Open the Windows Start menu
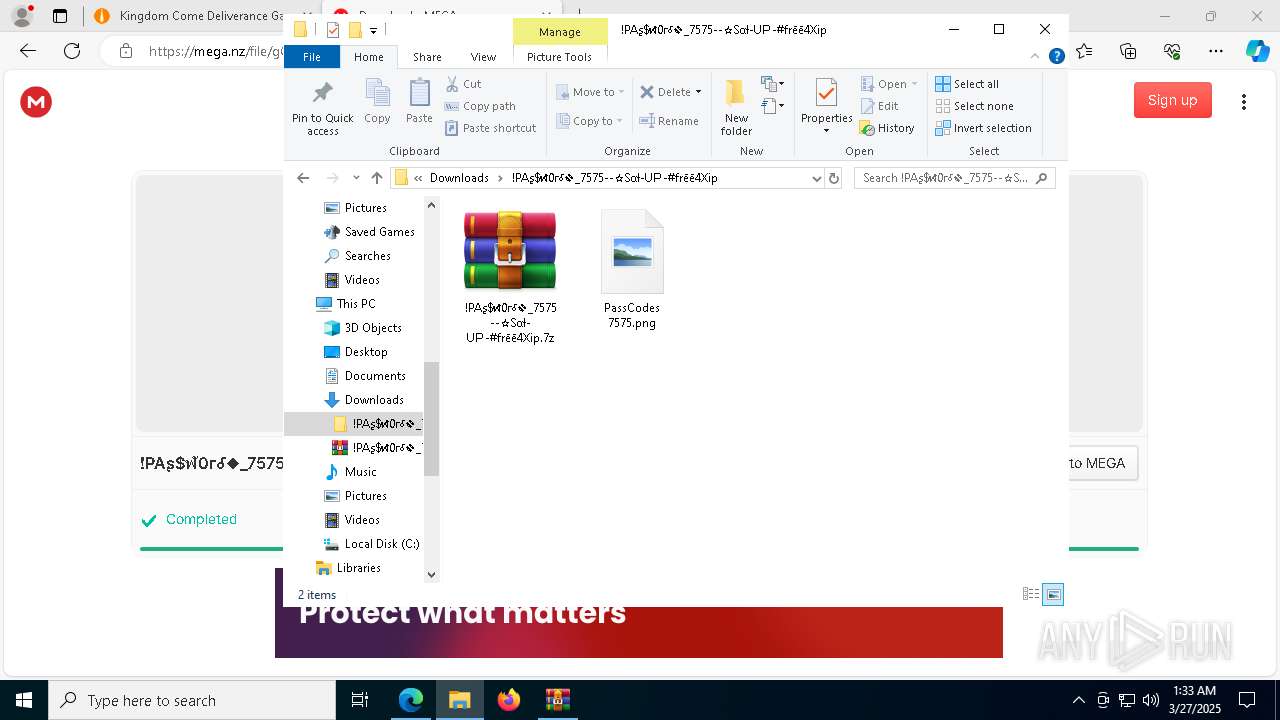 click(x=24, y=700)
